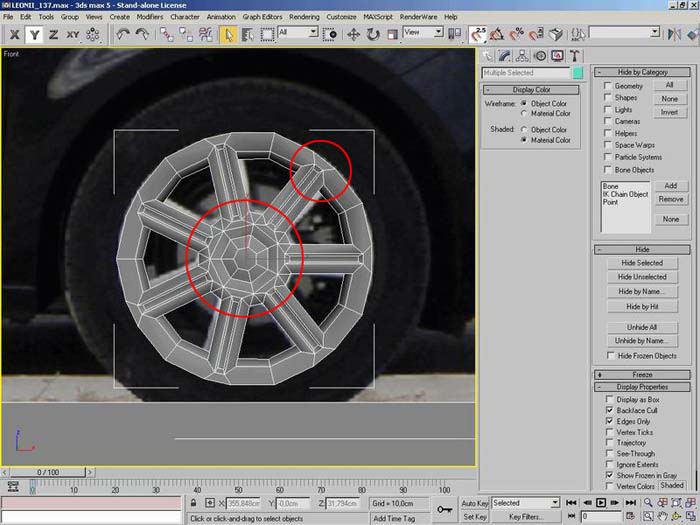Image resolution: width=700 pixels, height=525 pixels.
Task: Enable the Geometry hide checkbox
Action: point(608,87)
